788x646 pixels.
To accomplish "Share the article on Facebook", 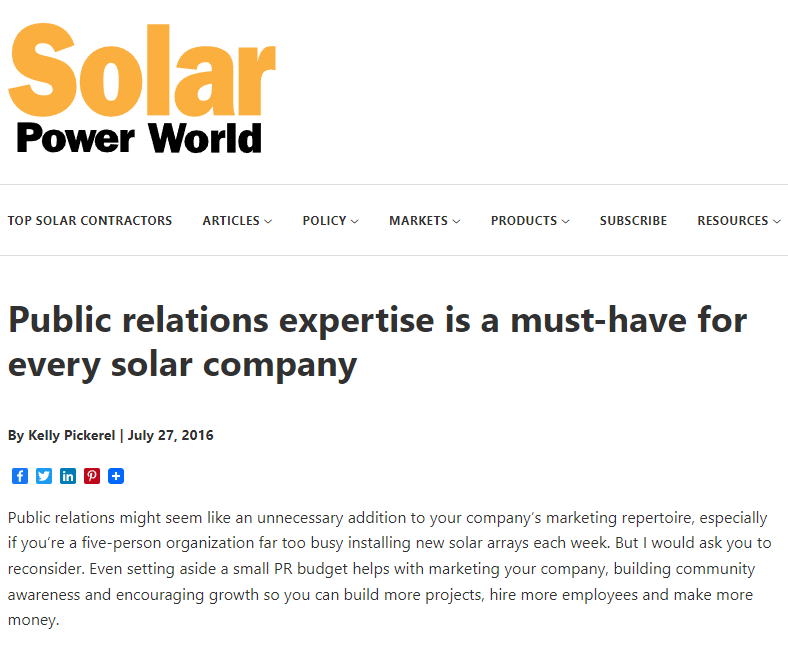I will coord(20,476).
